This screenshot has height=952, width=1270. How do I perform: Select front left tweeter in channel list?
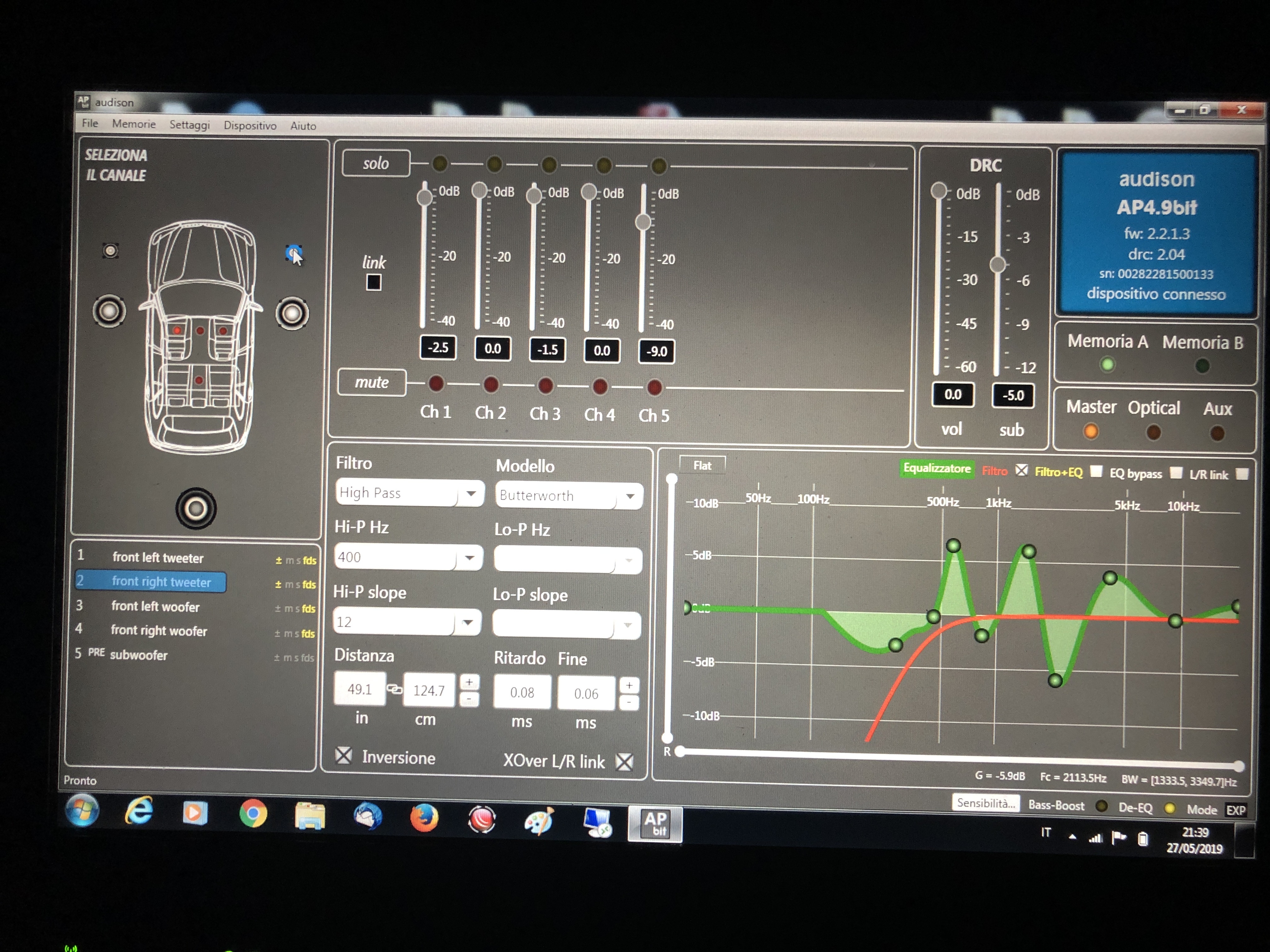pos(158,557)
